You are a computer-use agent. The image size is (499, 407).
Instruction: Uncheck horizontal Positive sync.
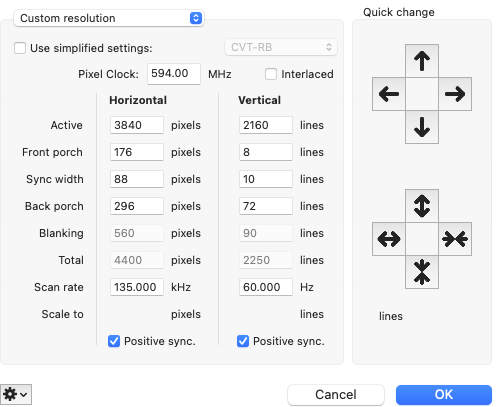(114, 341)
